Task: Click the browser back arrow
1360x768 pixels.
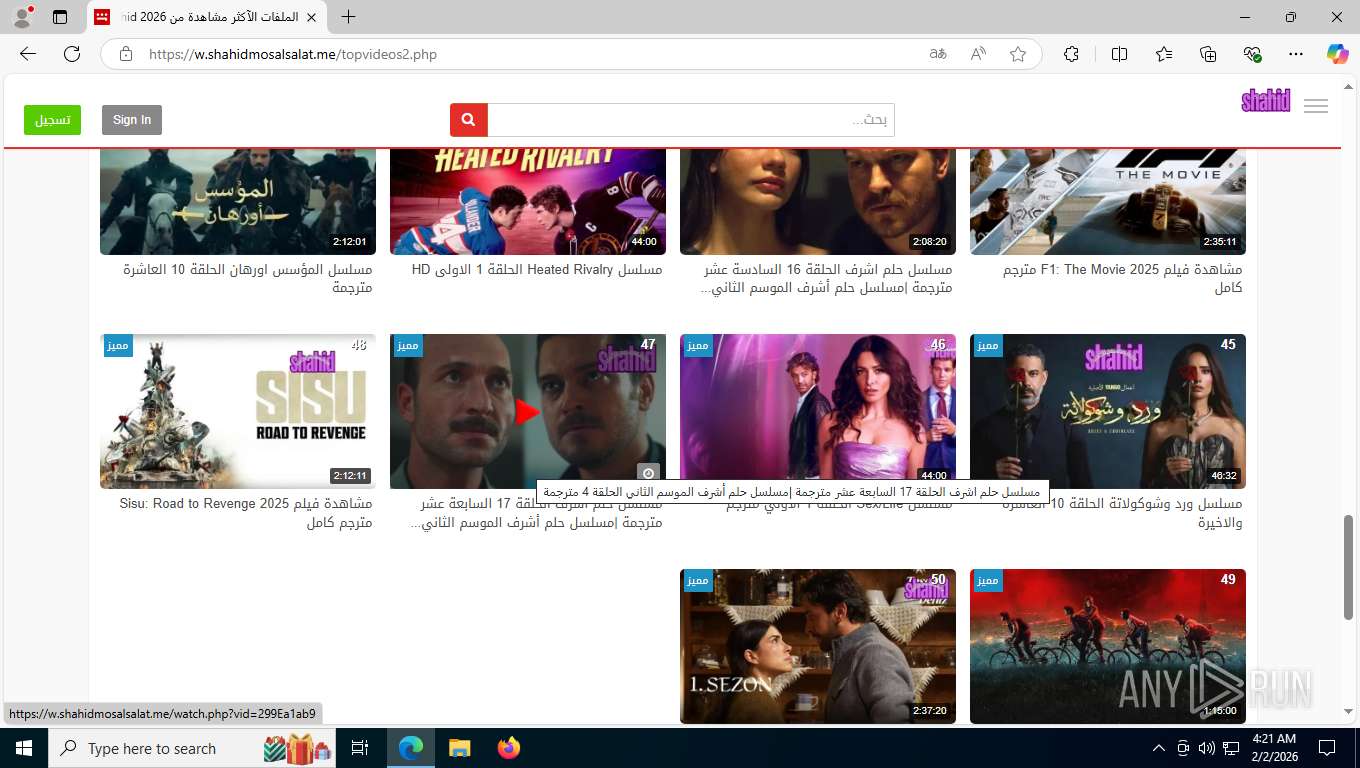Action: [28, 54]
